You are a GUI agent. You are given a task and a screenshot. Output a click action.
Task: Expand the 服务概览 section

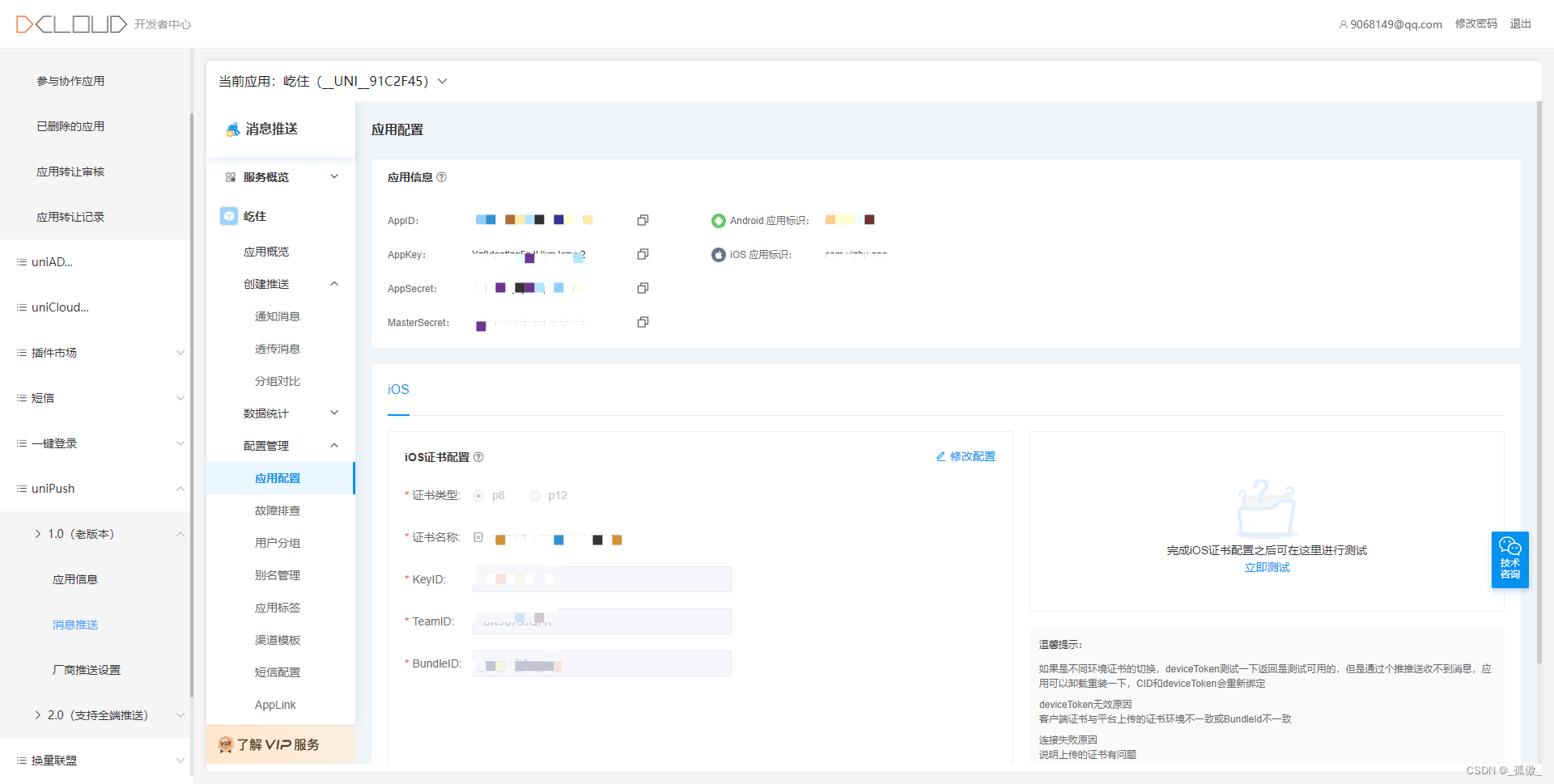pyautogui.click(x=334, y=176)
